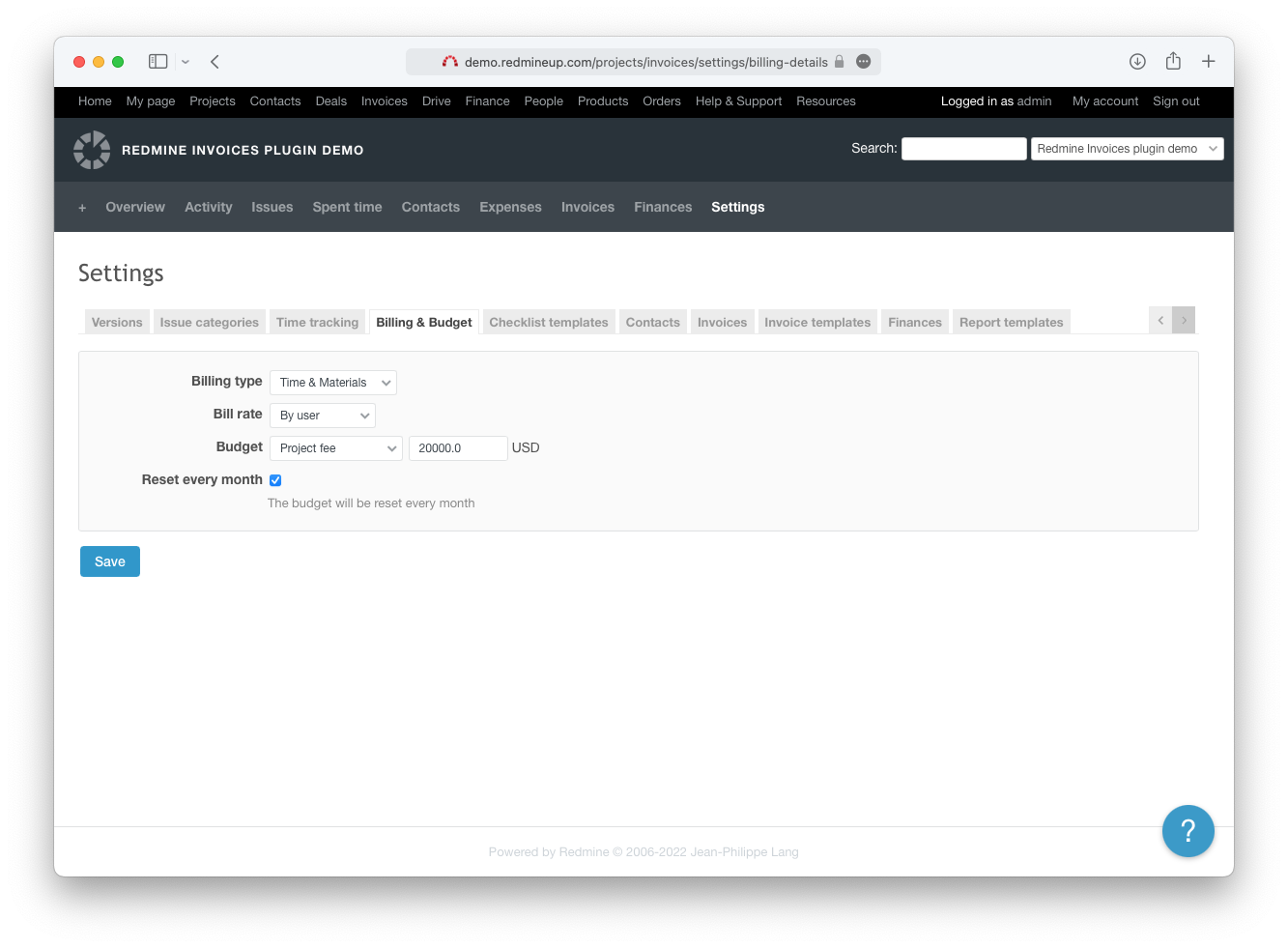Click the Sign out link
This screenshot has width=1288, height=948.
[1176, 101]
